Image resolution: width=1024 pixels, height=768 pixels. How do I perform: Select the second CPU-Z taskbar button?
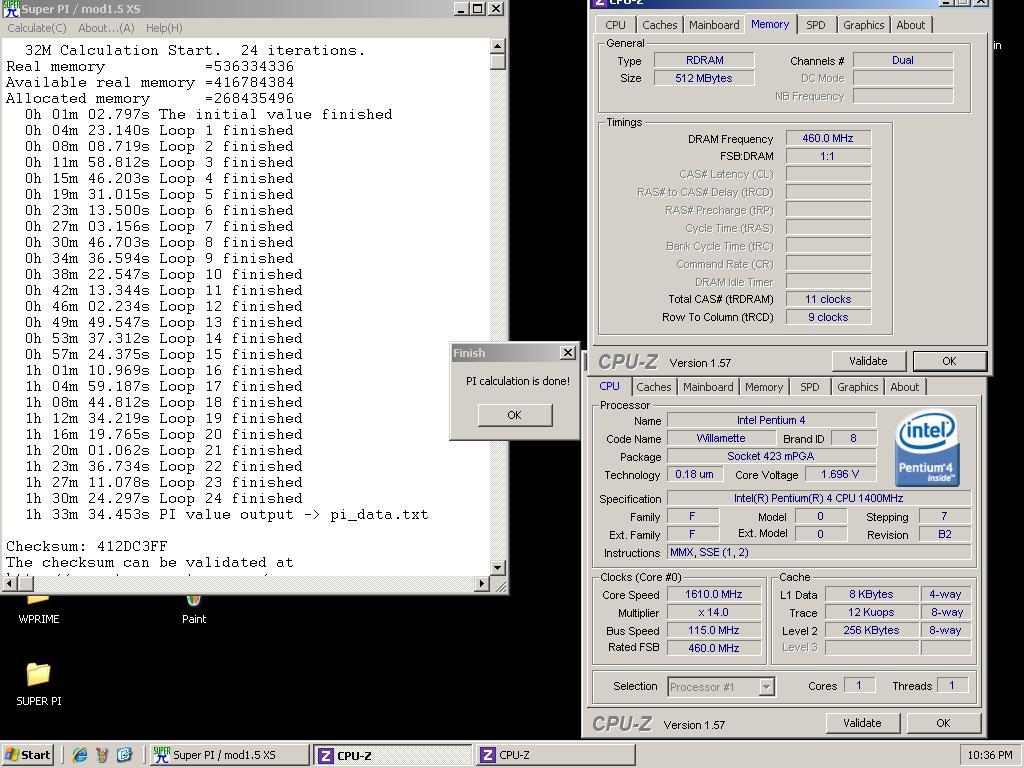pos(555,755)
